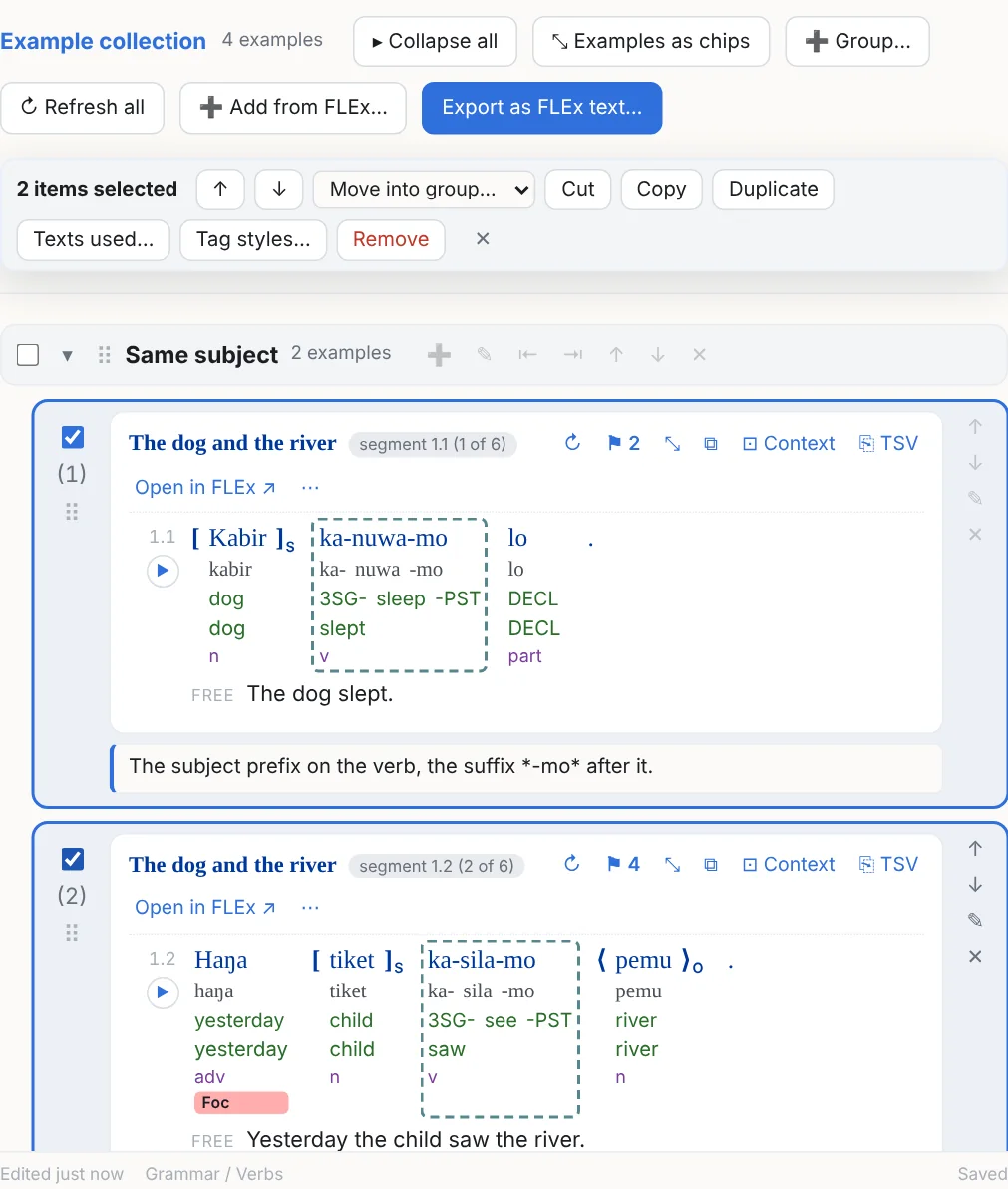
Task: Expand segment 1.2 example view
Action: pos(672,865)
